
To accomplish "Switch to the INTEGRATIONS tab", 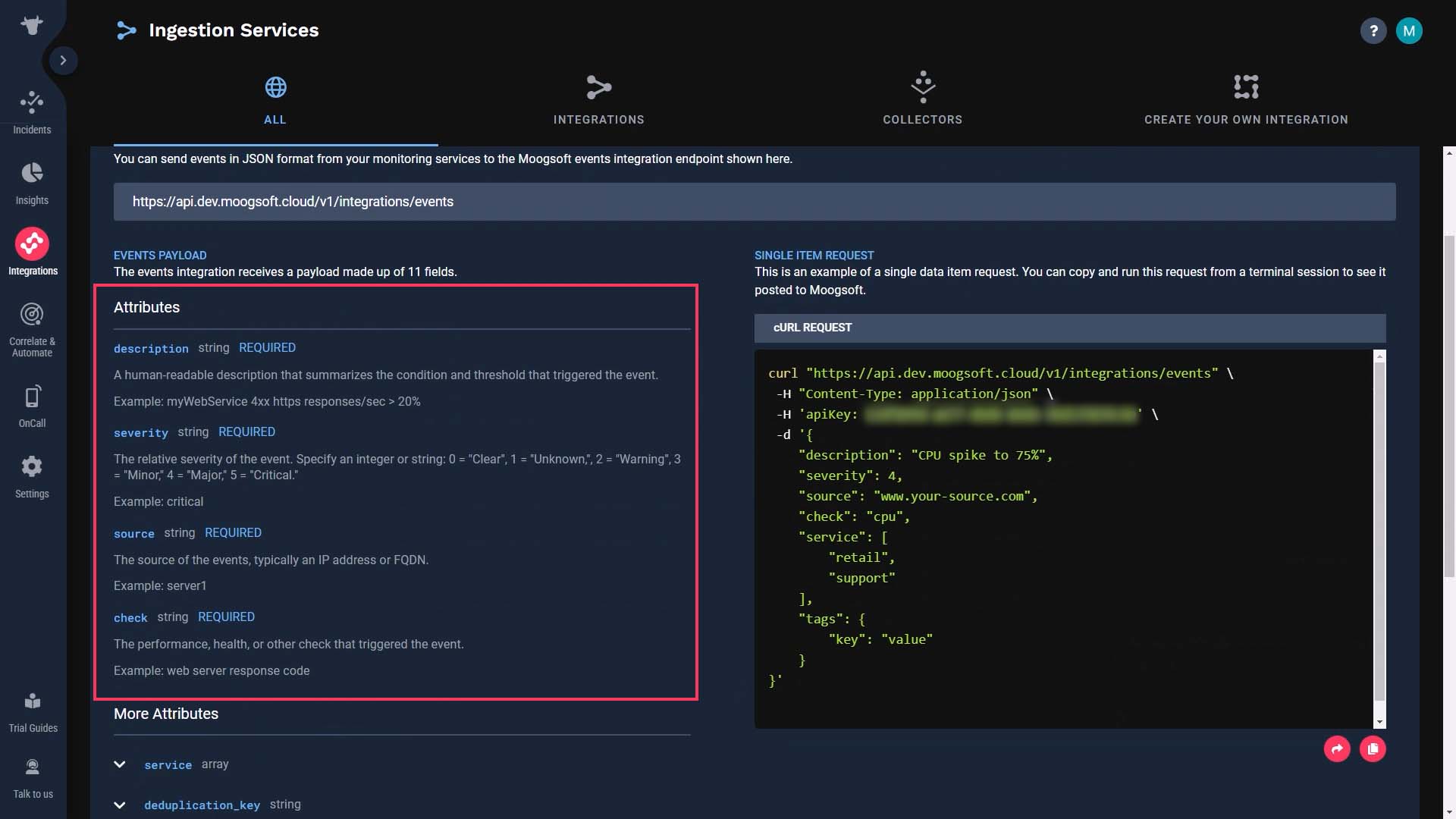I will click(x=599, y=101).
